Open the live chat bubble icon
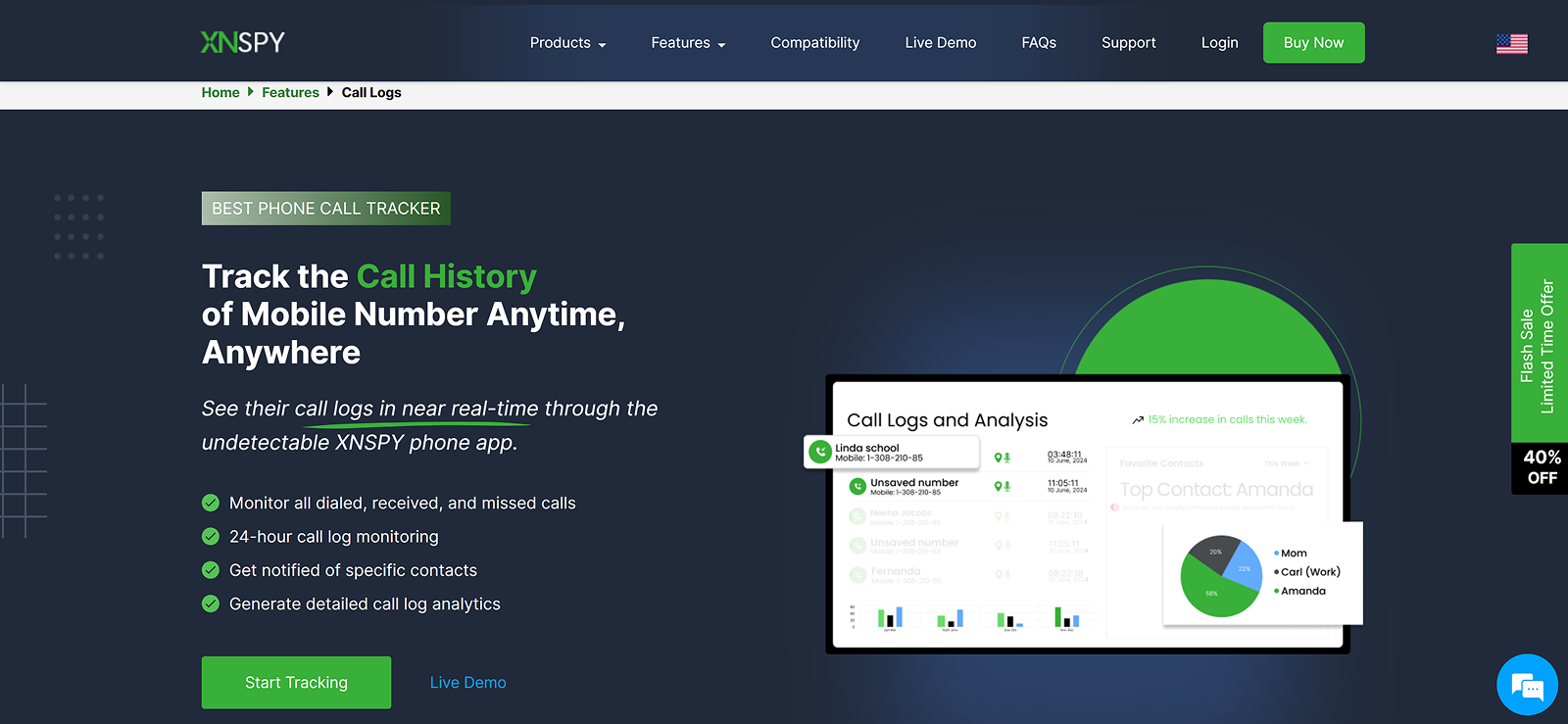The image size is (1568, 724). tap(1527, 684)
